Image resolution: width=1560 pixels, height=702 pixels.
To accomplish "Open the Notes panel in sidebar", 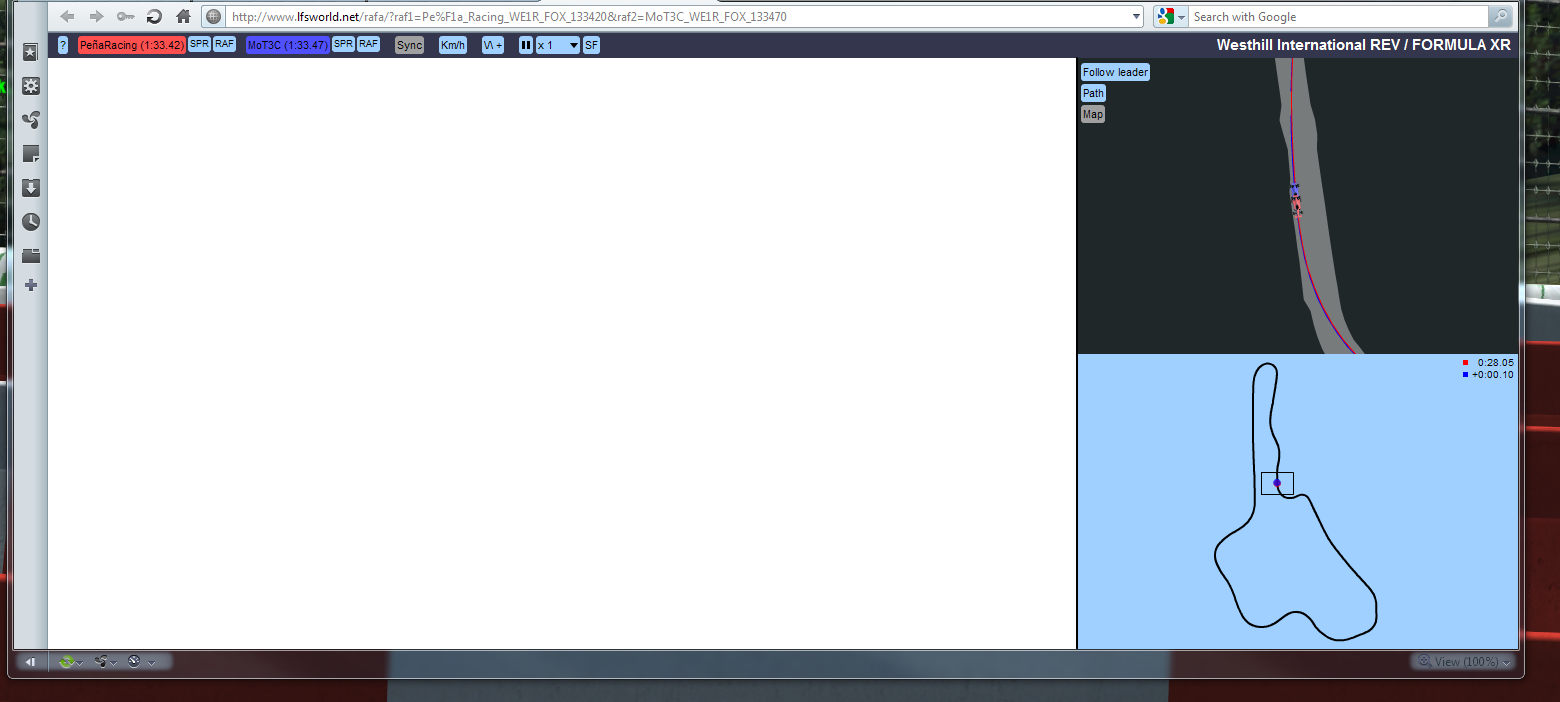I will click(31, 154).
